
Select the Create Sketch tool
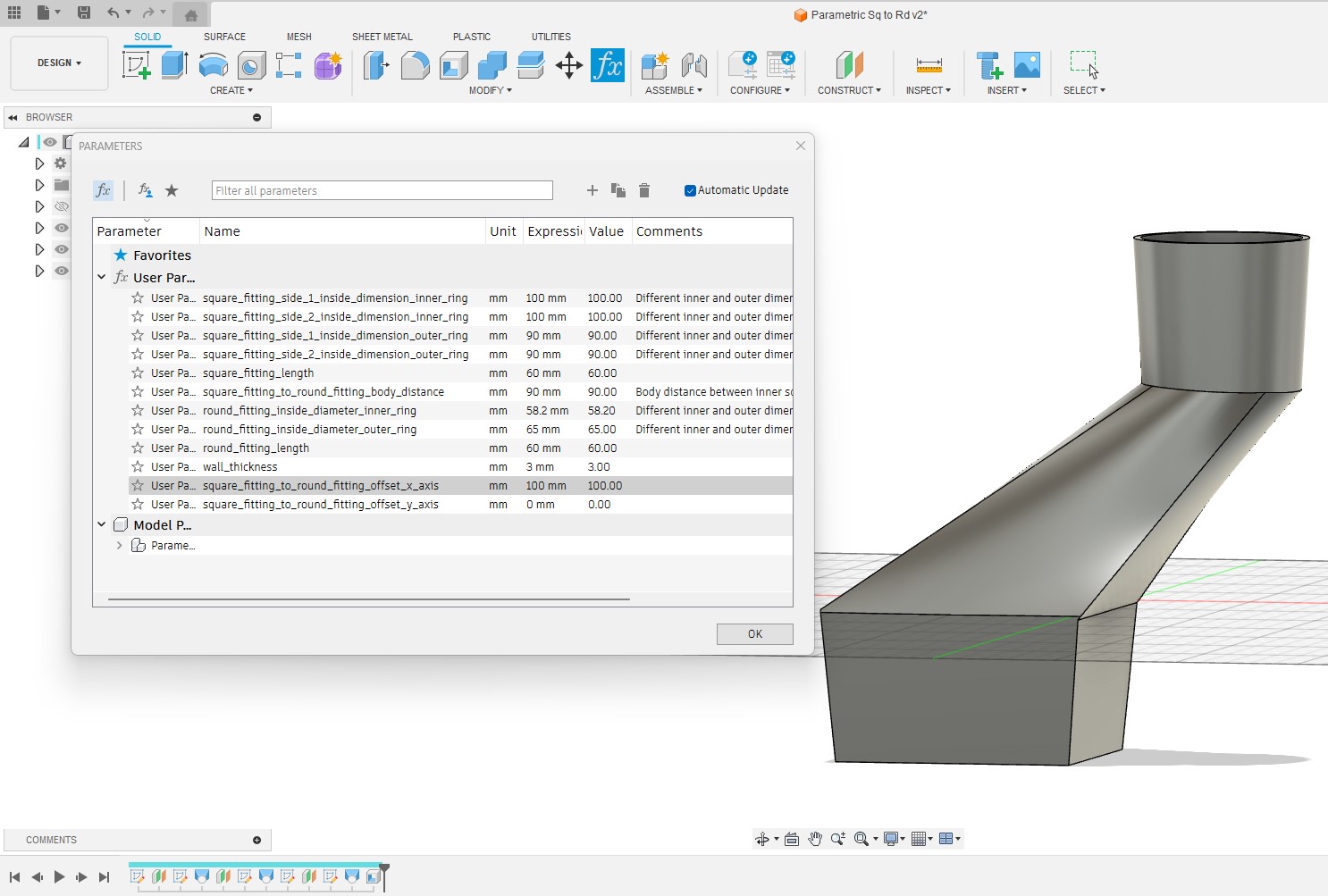[137, 65]
